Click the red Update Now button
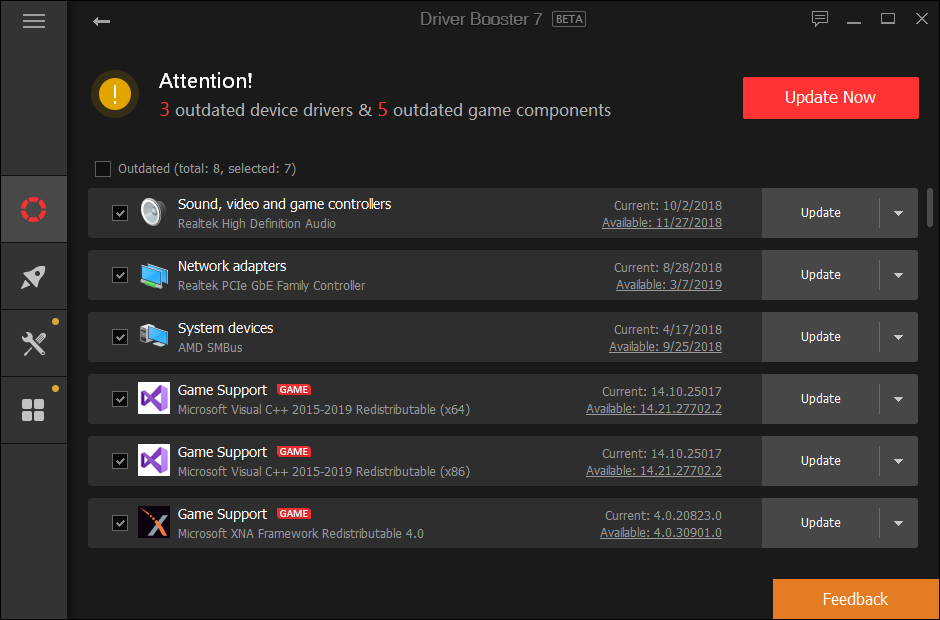This screenshot has height=620, width=940. [830, 98]
